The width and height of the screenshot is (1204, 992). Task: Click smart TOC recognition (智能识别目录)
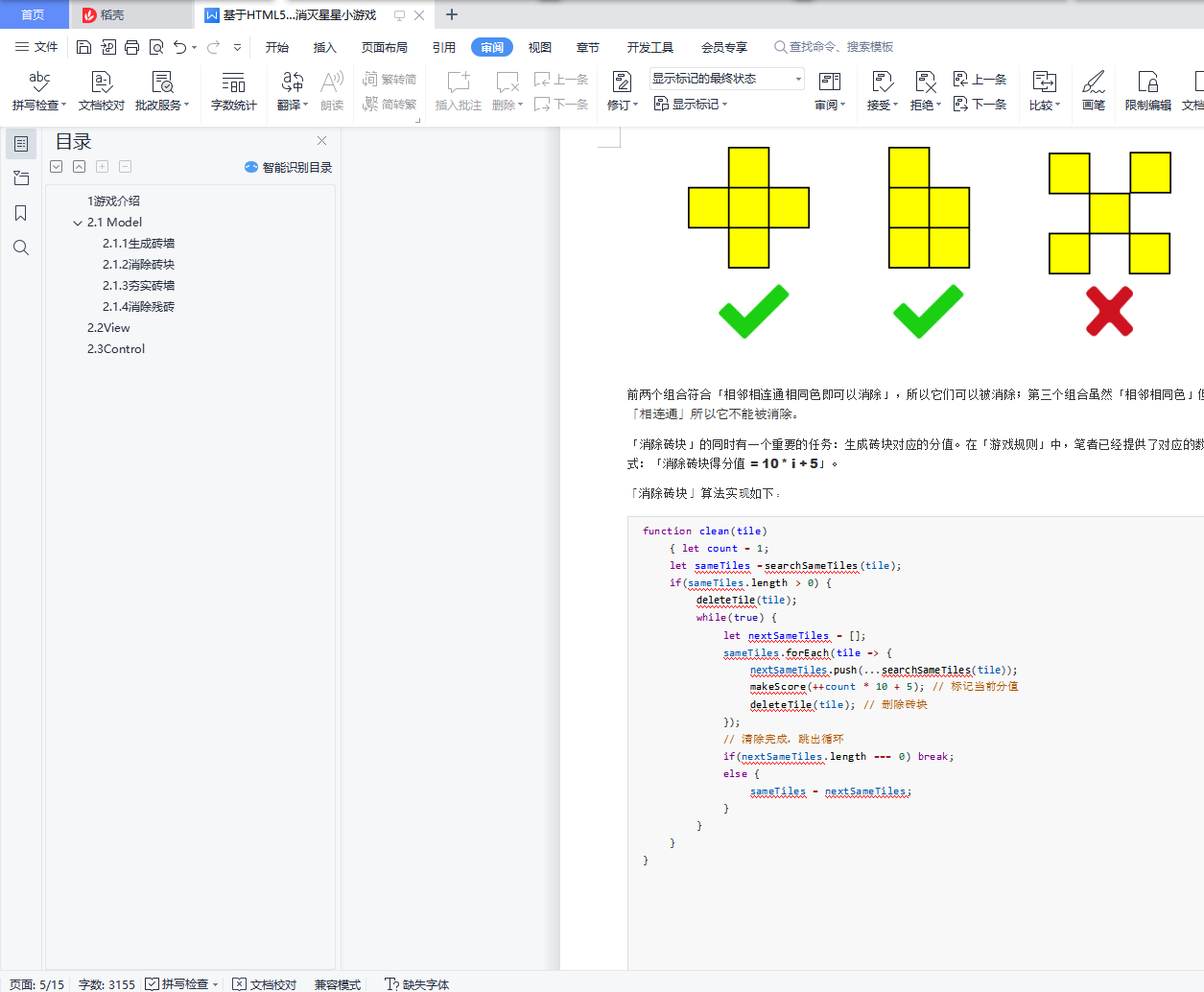coord(288,167)
